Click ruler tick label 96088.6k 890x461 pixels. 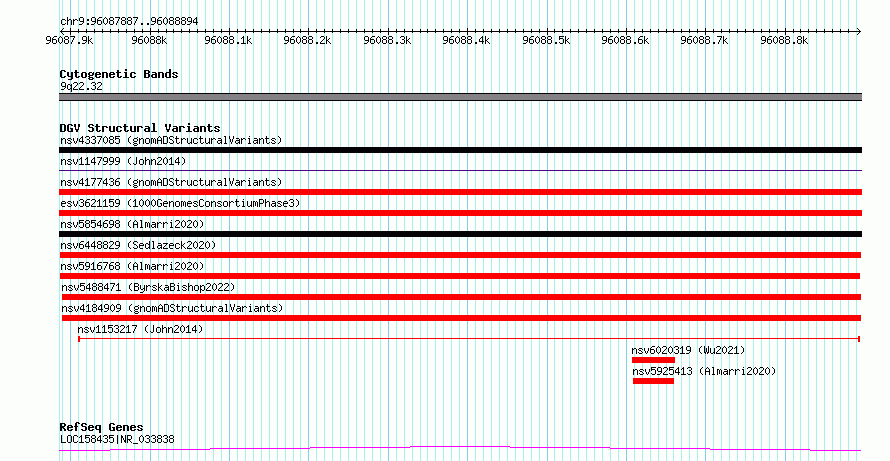[x=625, y=41]
